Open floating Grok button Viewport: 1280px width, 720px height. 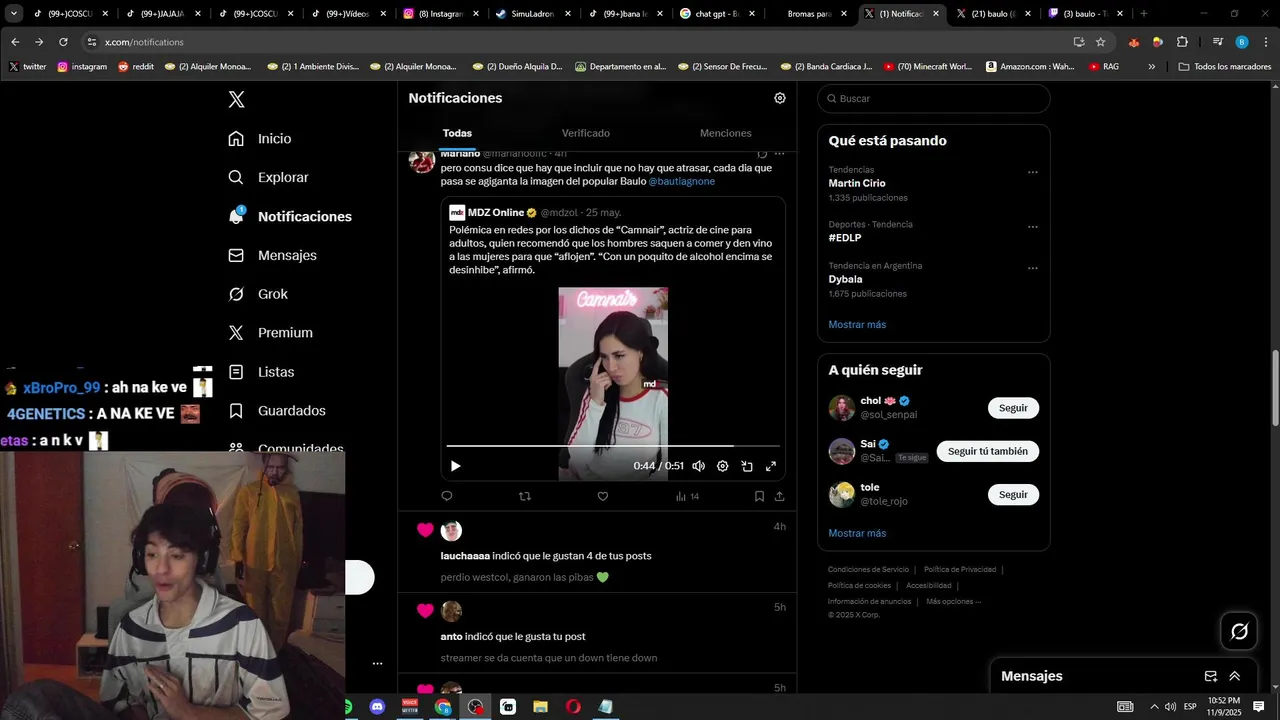point(1239,631)
